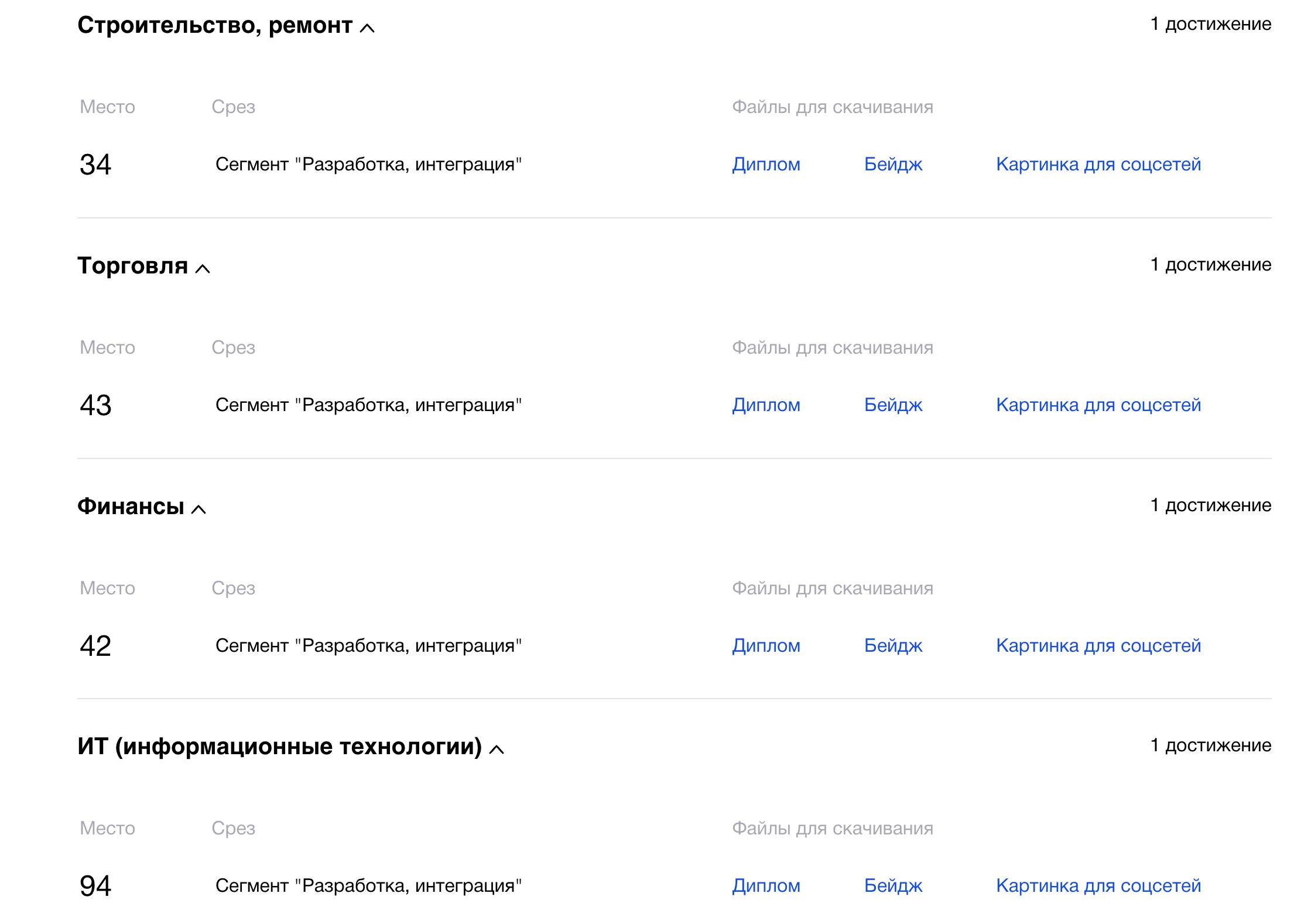Click the ИТ (информационные технологии) heading text
The width and height of the screenshot is (1294, 924).
[279, 747]
